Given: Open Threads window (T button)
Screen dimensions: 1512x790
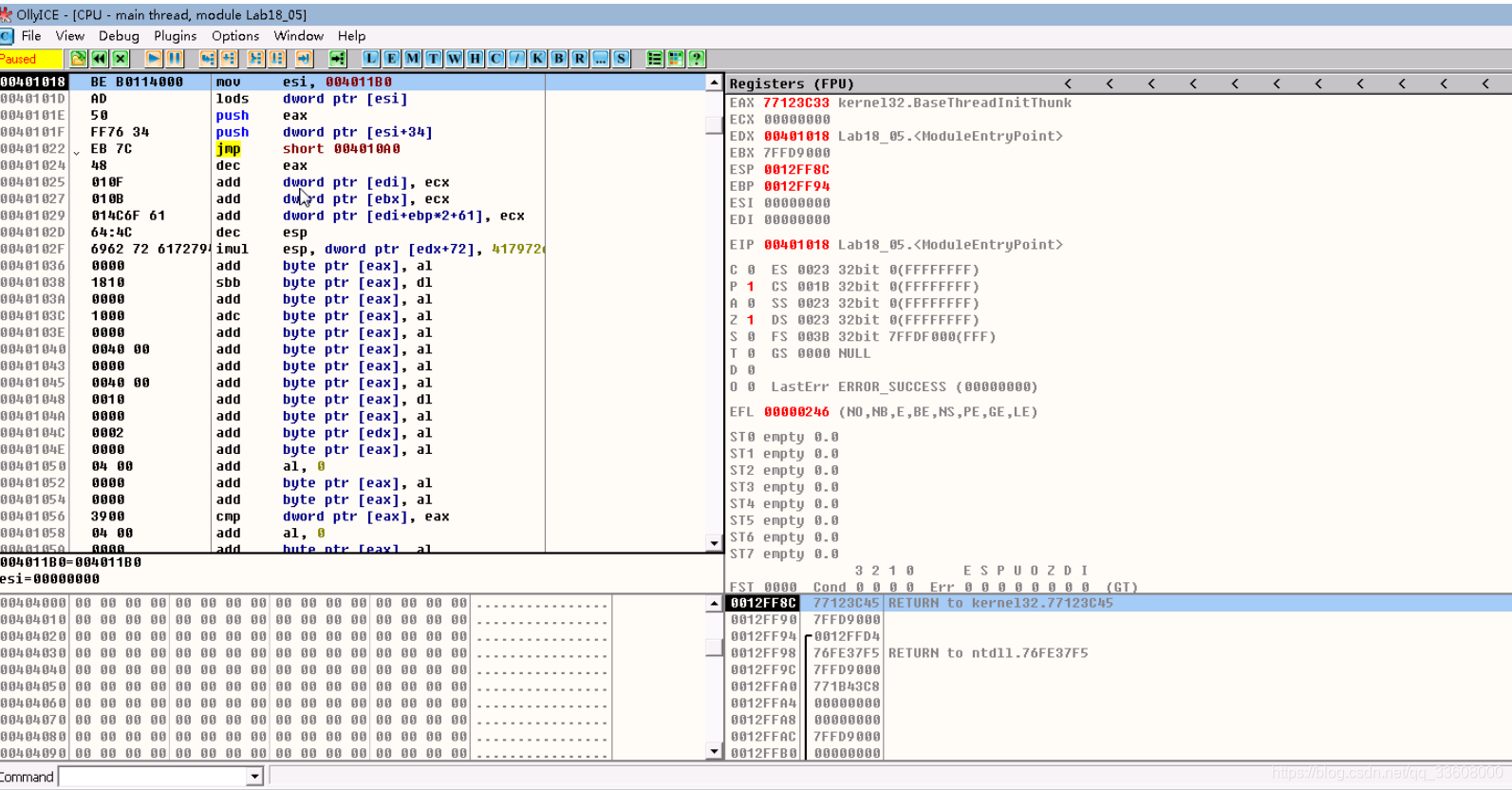Looking at the screenshot, I should [x=434, y=59].
